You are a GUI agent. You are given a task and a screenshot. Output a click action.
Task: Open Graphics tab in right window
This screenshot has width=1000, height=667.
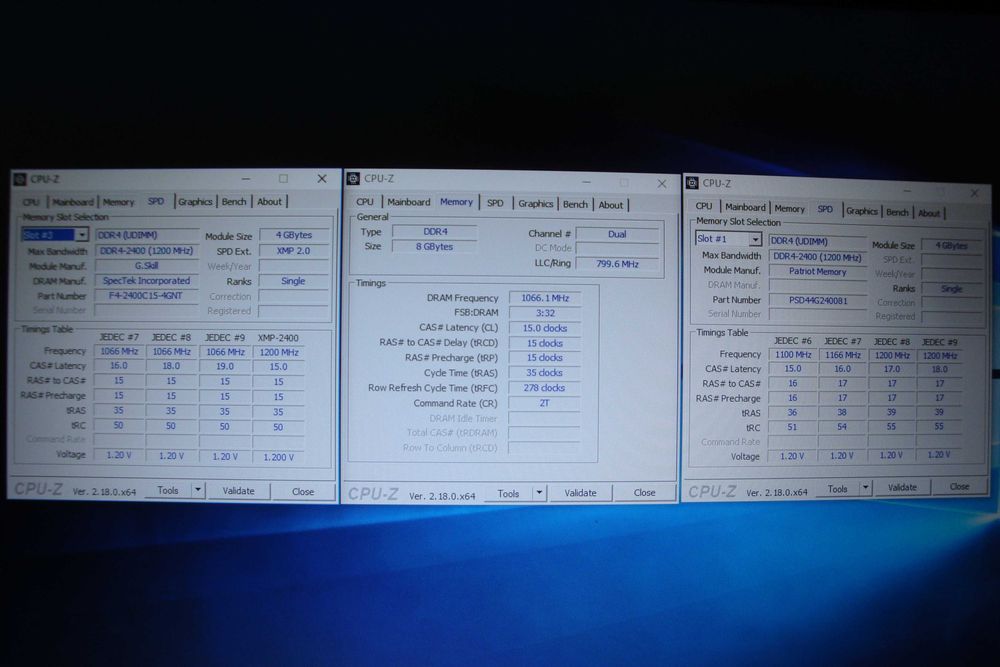click(862, 211)
